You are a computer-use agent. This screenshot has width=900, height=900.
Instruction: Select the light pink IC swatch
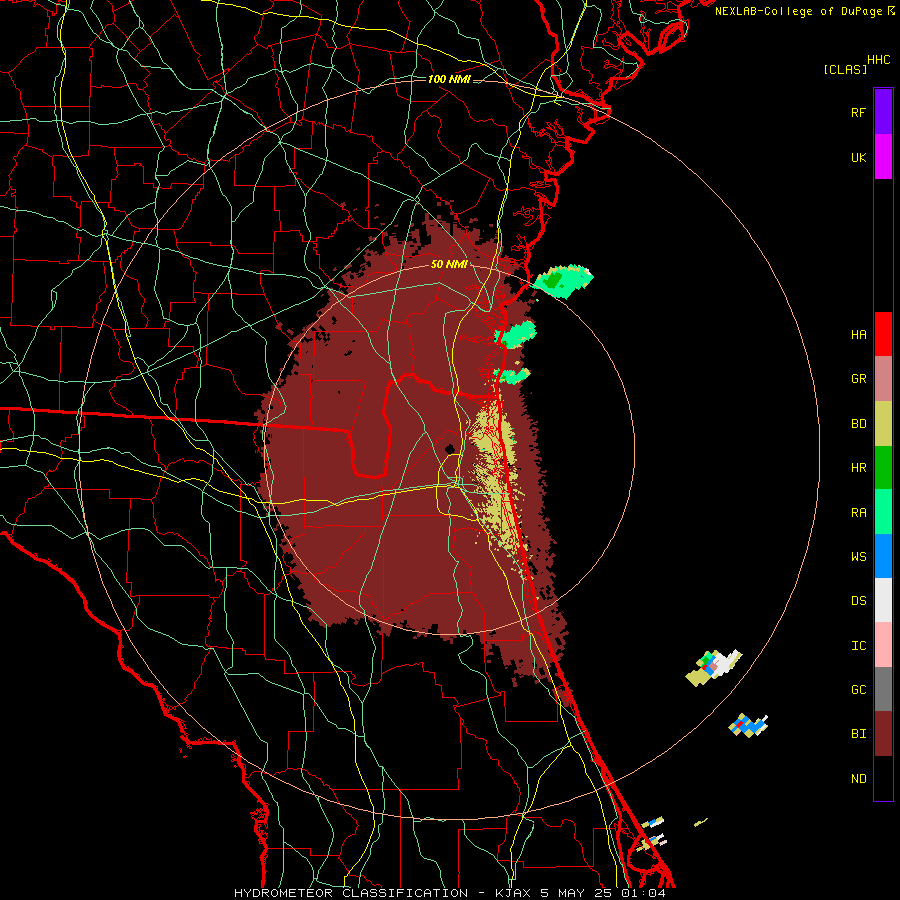coord(883,645)
